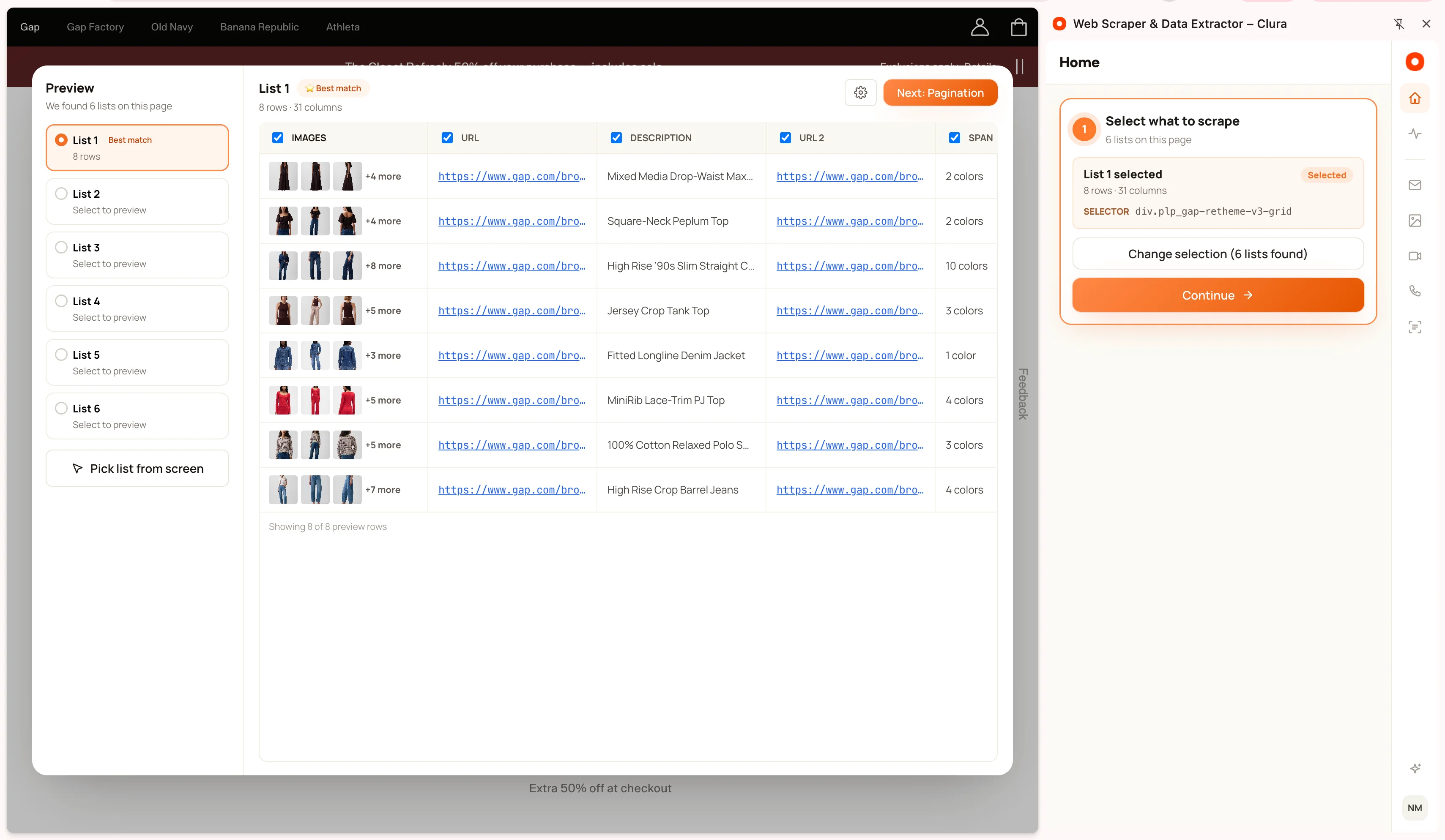
Task: Uncheck the IMAGES column checkbox
Action: click(x=277, y=137)
